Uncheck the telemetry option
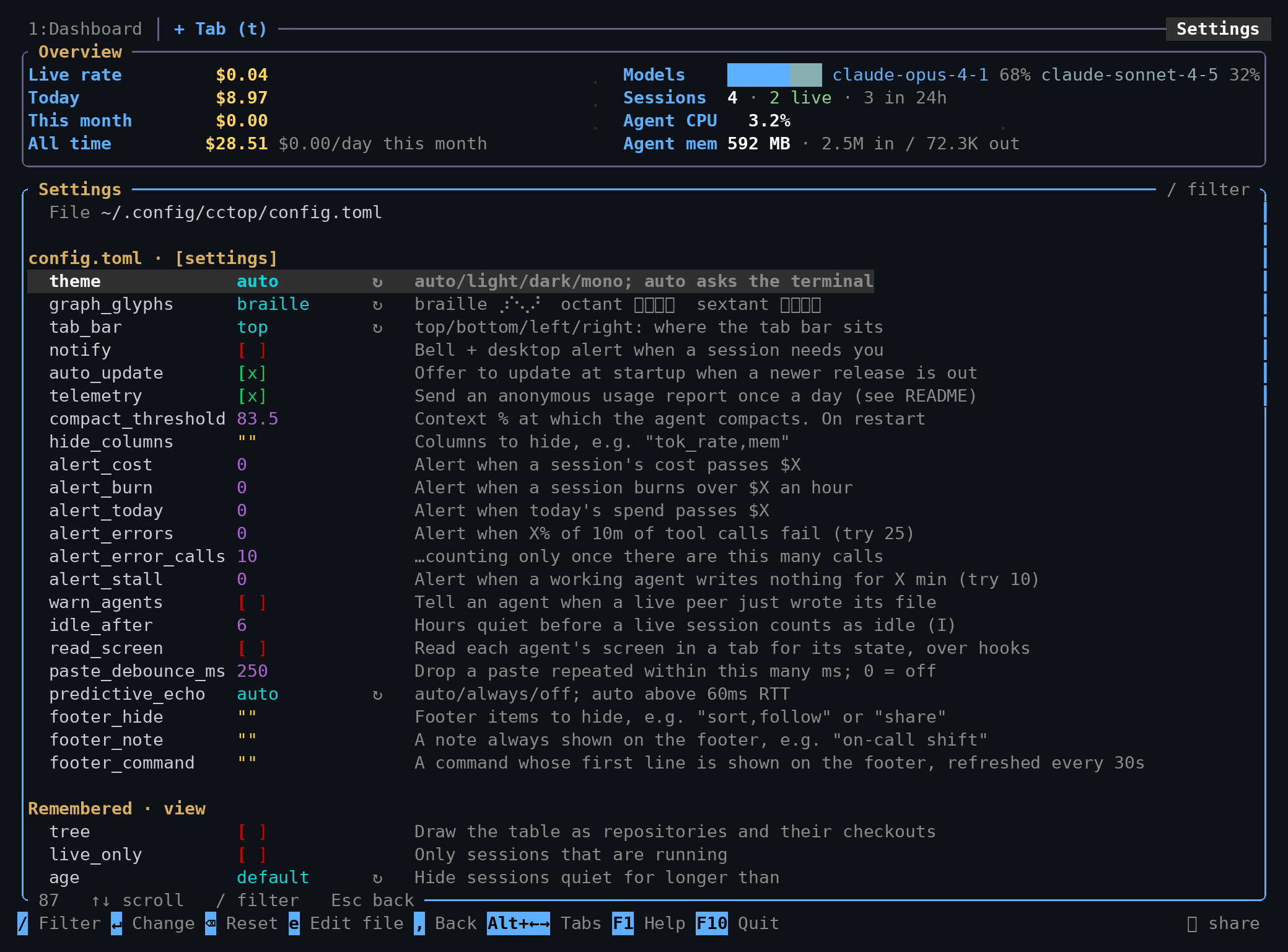The image size is (1288, 952). (x=252, y=397)
